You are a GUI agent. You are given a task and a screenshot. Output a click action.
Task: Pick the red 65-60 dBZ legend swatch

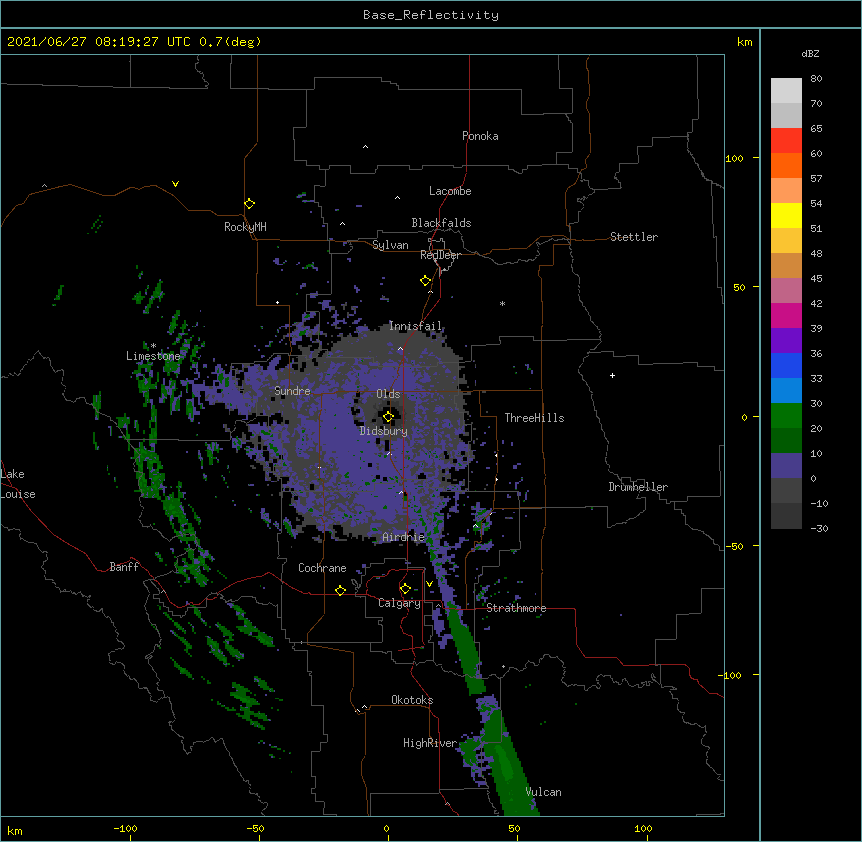(x=786, y=140)
